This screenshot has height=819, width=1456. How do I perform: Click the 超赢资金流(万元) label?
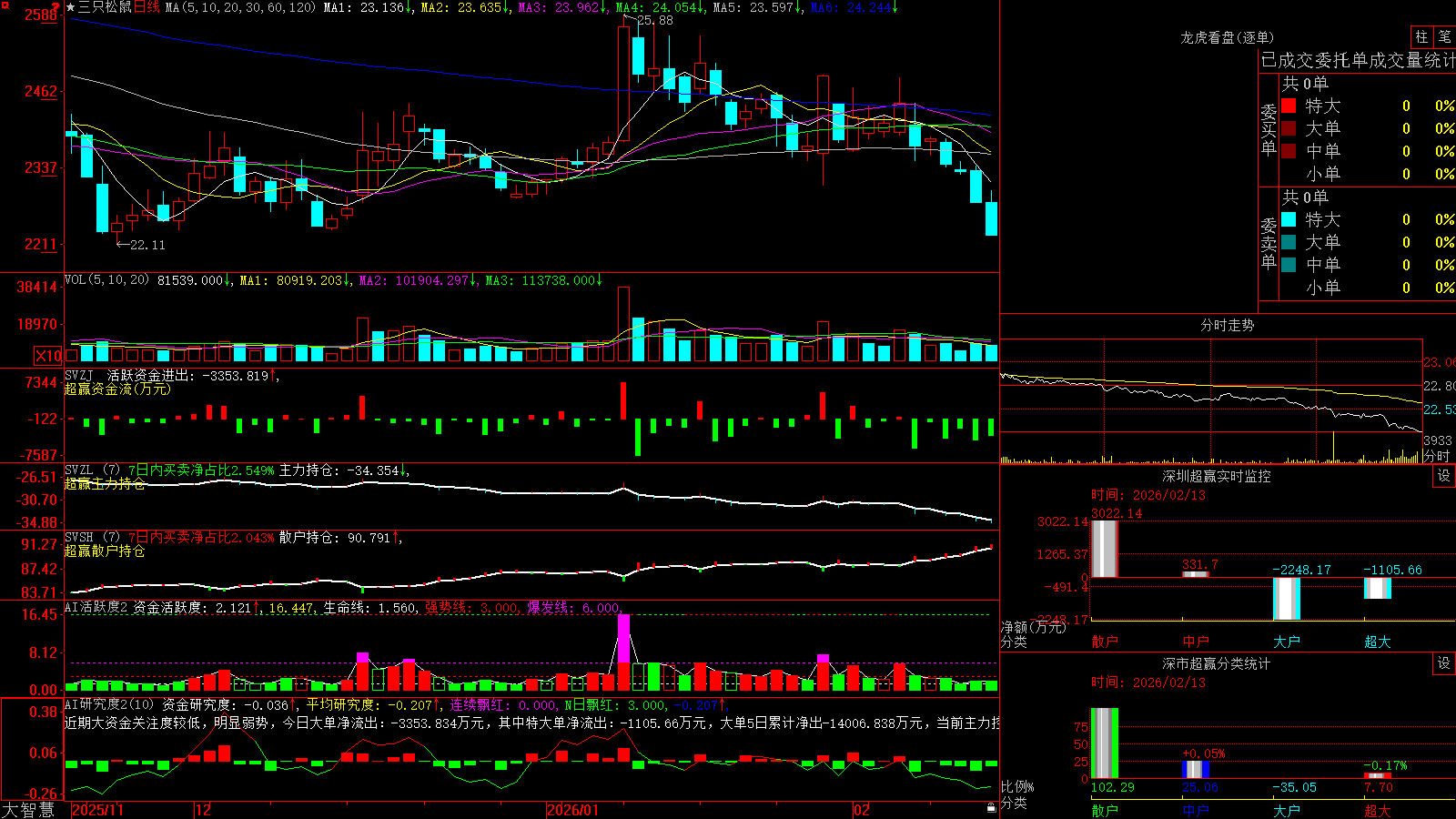[x=117, y=389]
